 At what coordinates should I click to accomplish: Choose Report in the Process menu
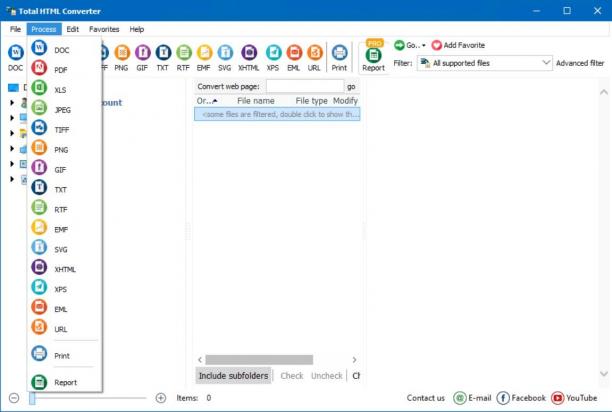(64, 382)
